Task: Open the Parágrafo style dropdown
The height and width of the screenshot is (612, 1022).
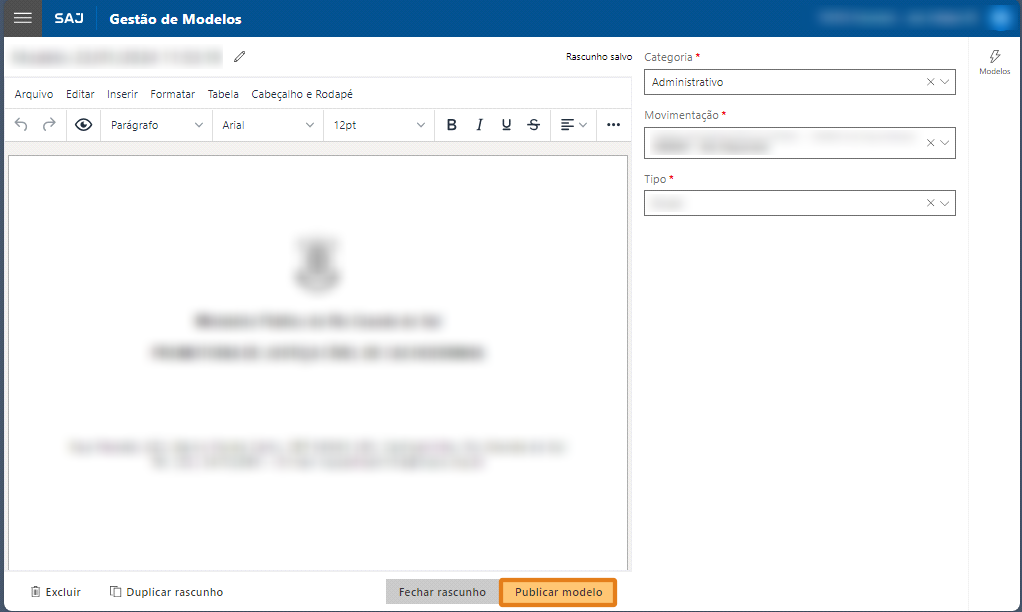Action: (157, 124)
